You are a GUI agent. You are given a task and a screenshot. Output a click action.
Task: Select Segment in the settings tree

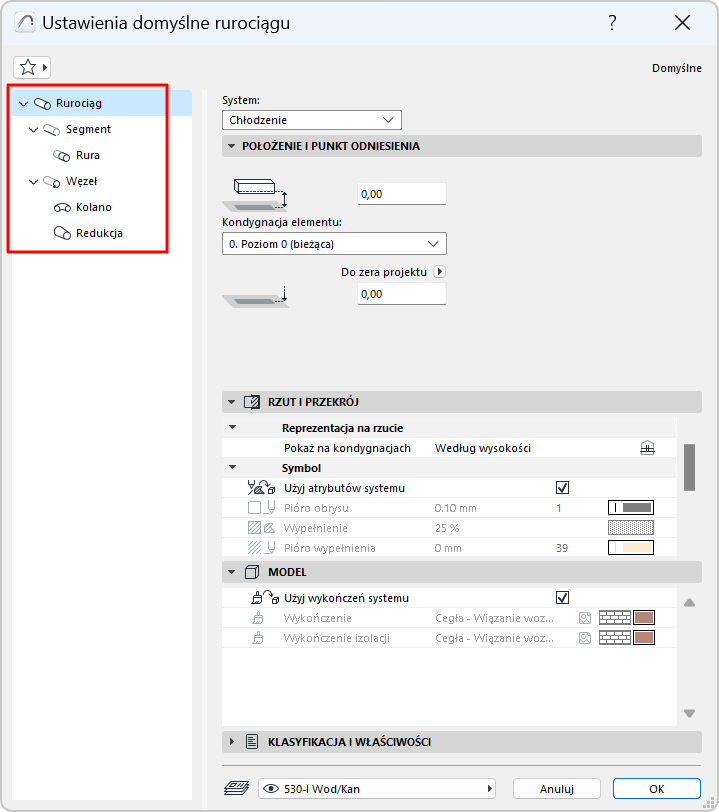88,129
